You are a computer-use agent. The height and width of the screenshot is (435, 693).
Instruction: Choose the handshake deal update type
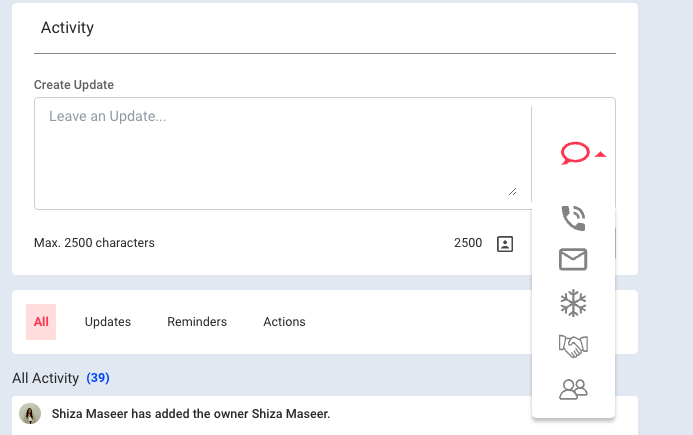pos(573,346)
